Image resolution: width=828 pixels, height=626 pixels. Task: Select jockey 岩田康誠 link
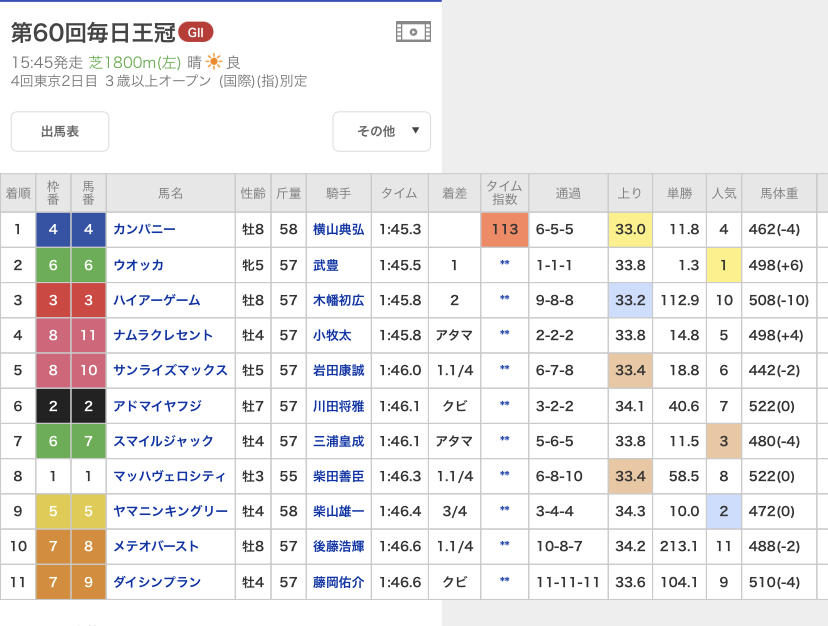tap(338, 371)
